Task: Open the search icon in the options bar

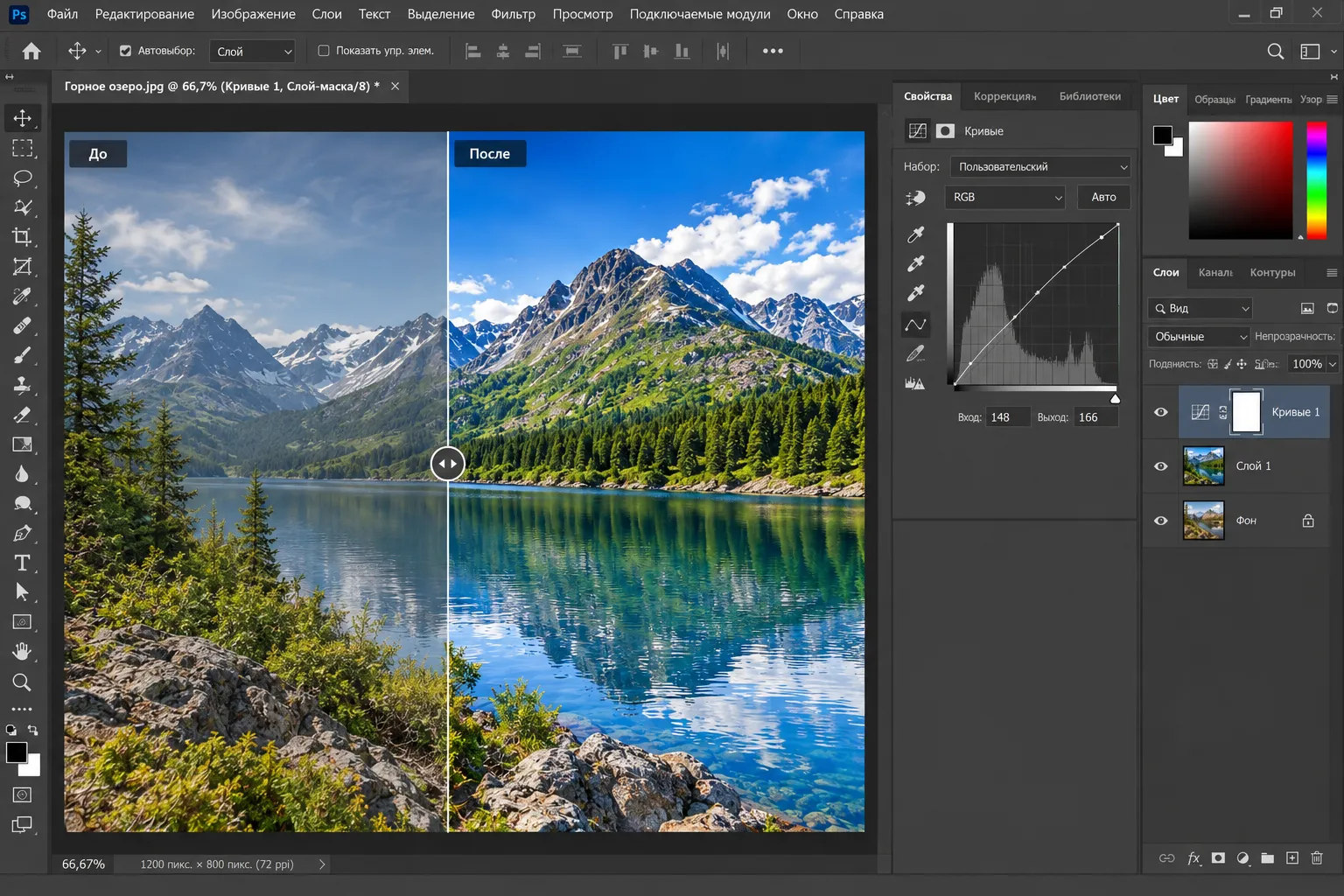Action: coord(1276,52)
